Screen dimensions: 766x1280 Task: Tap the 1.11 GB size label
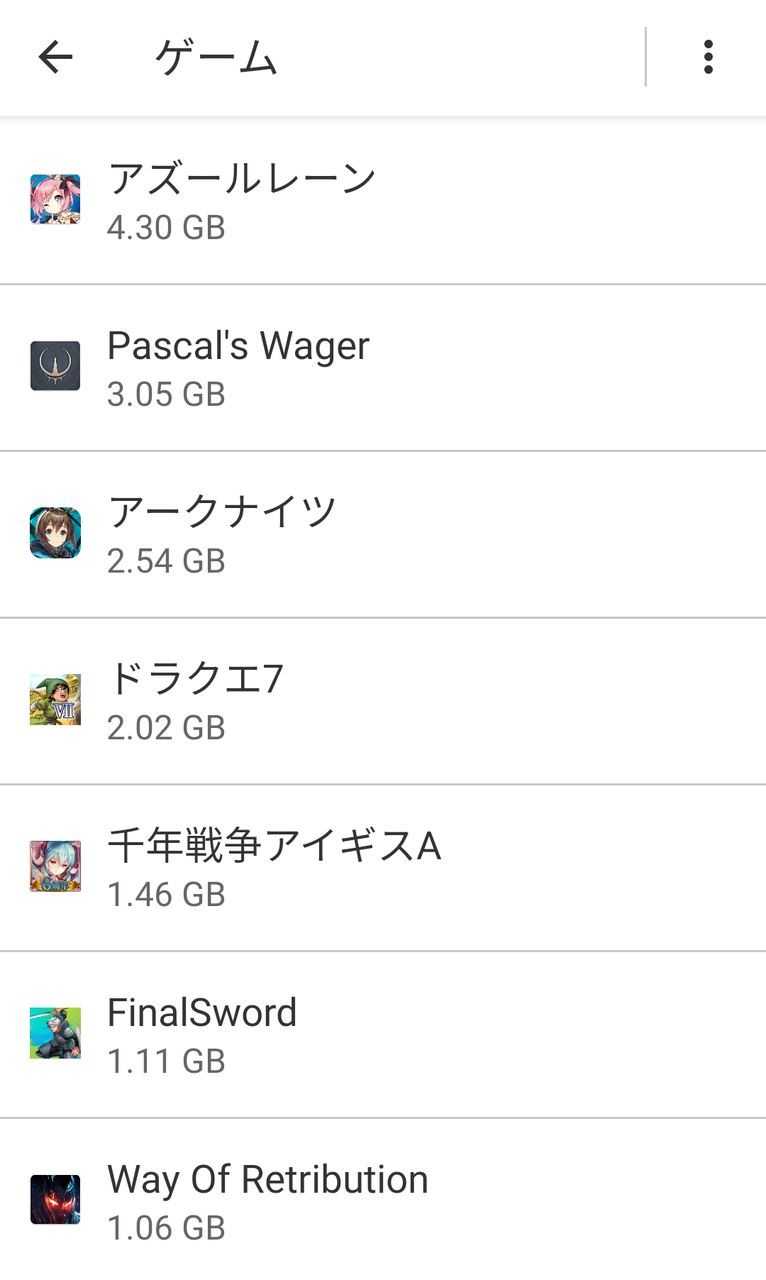click(x=166, y=1061)
